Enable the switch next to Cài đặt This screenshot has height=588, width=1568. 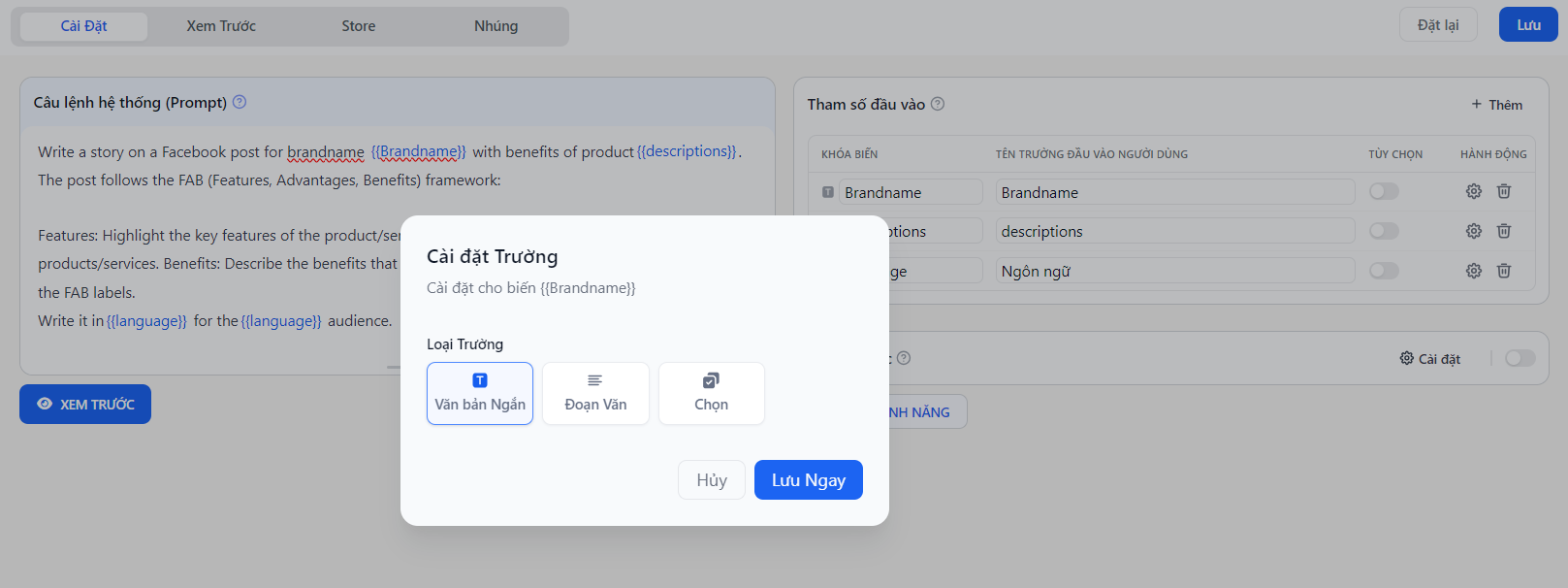(x=1520, y=358)
